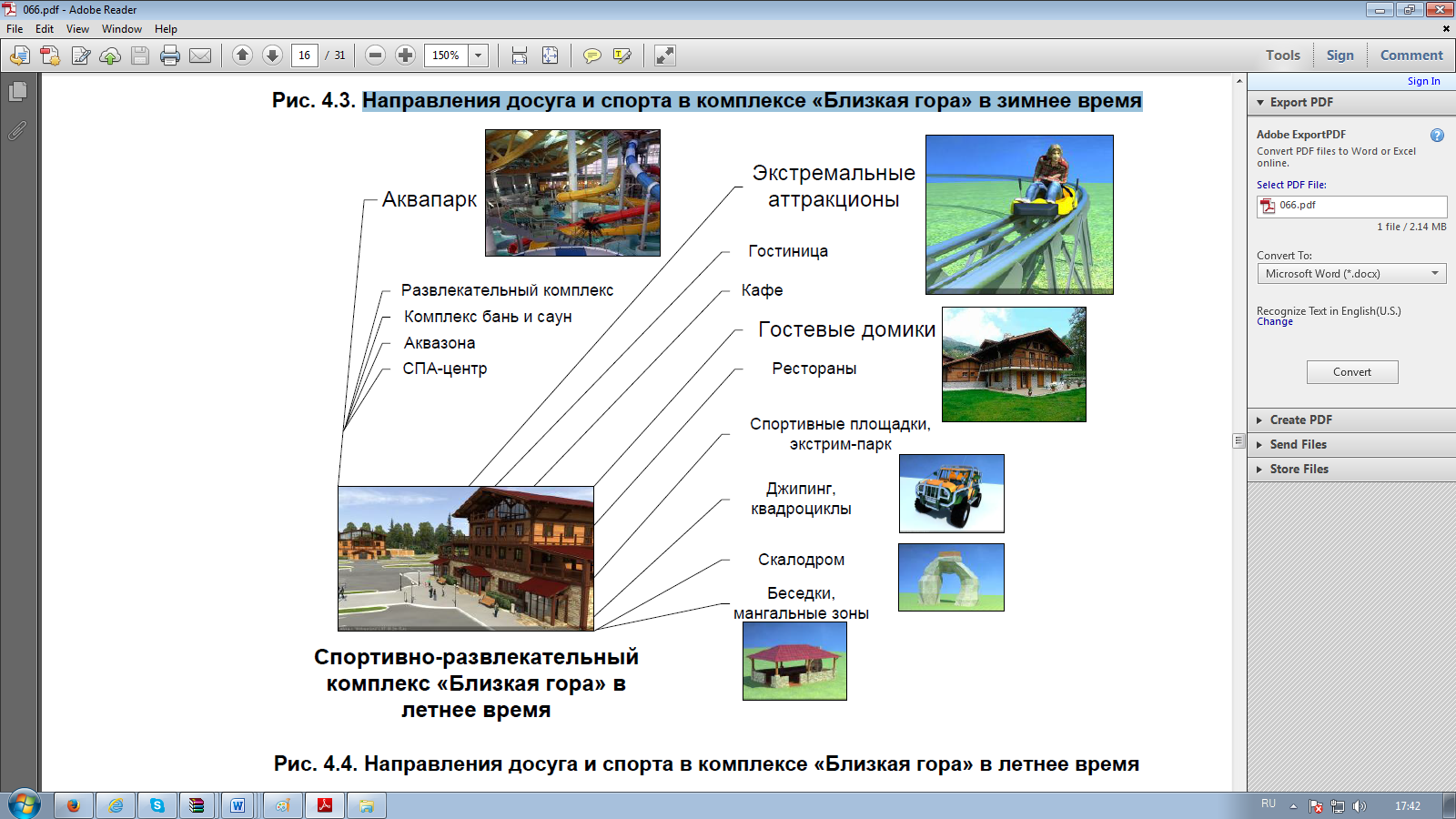Click the tools pane splitter handle
1456x819 pixels.
tap(1239, 441)
